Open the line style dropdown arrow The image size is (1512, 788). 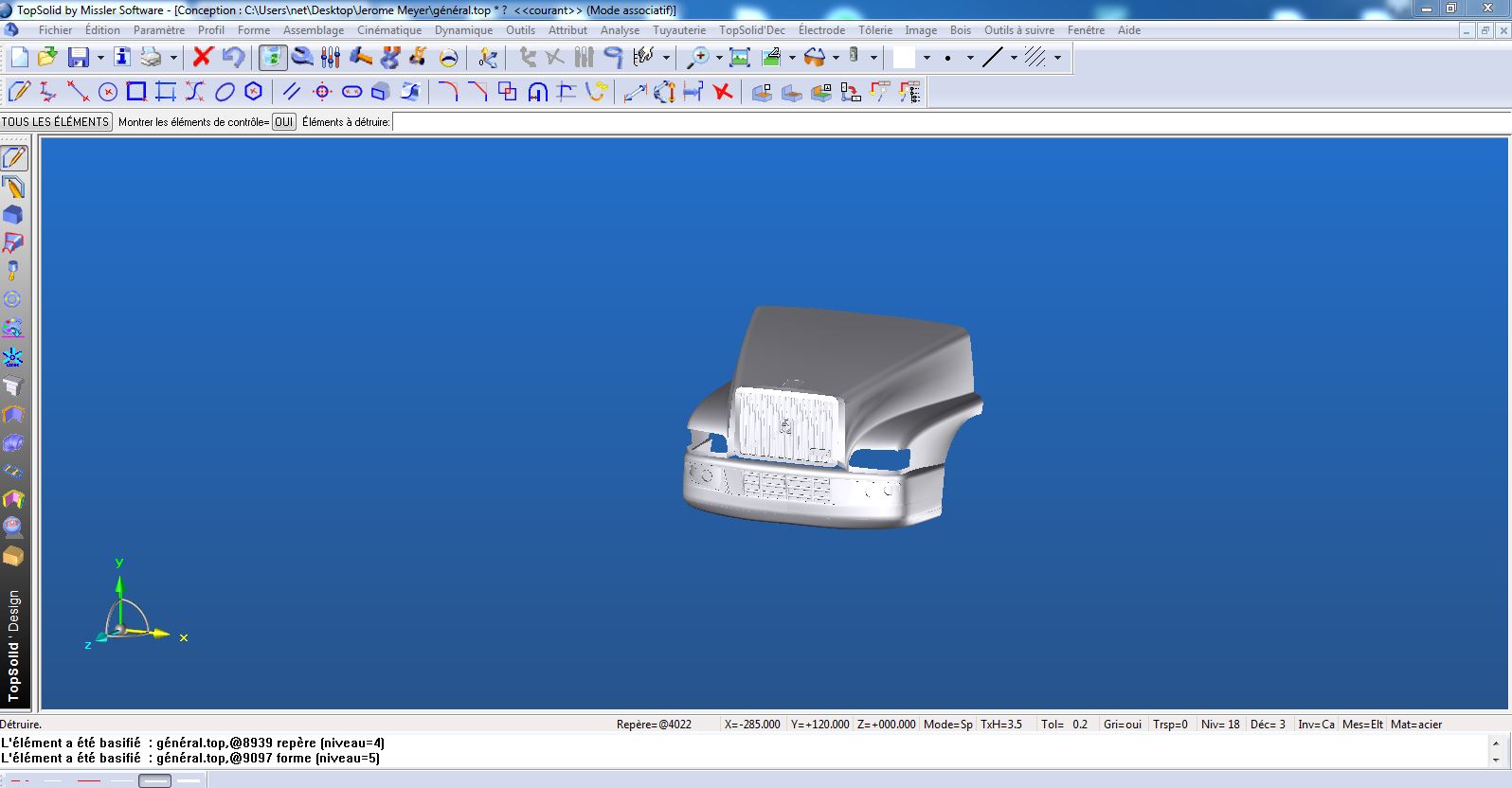(1014, 58)
